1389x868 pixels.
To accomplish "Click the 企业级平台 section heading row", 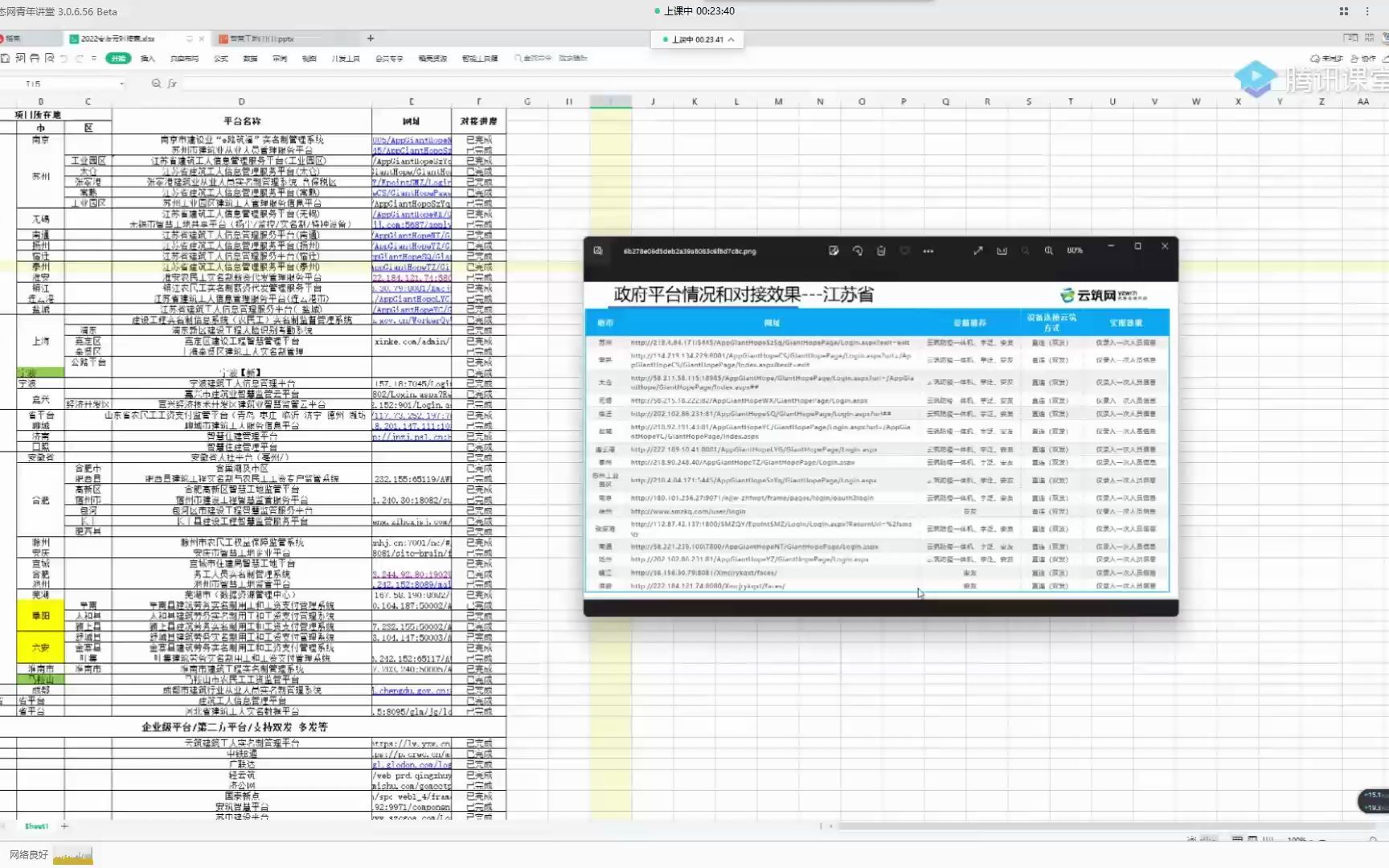I will point(235,727).
